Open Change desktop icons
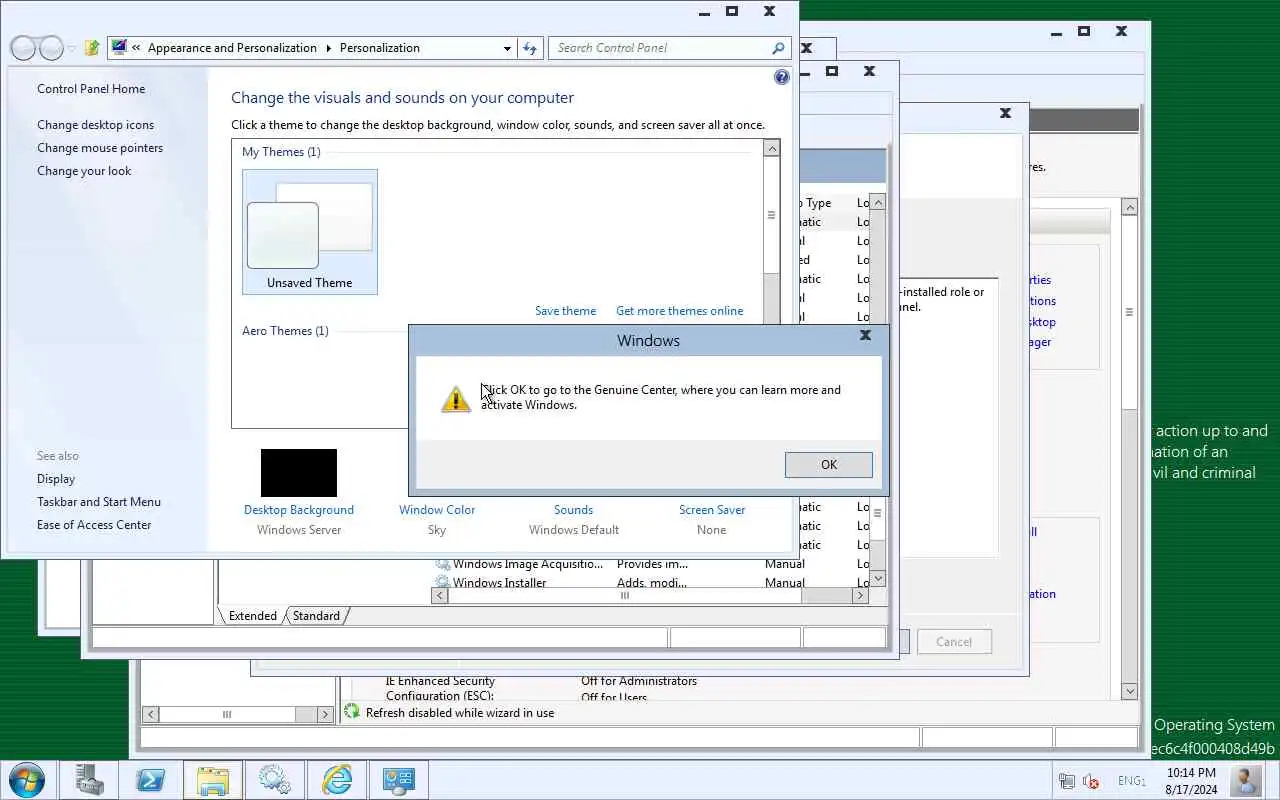The height and width of the screenshot is (800, 1280). pyautogui.click(x=96, y=125)
